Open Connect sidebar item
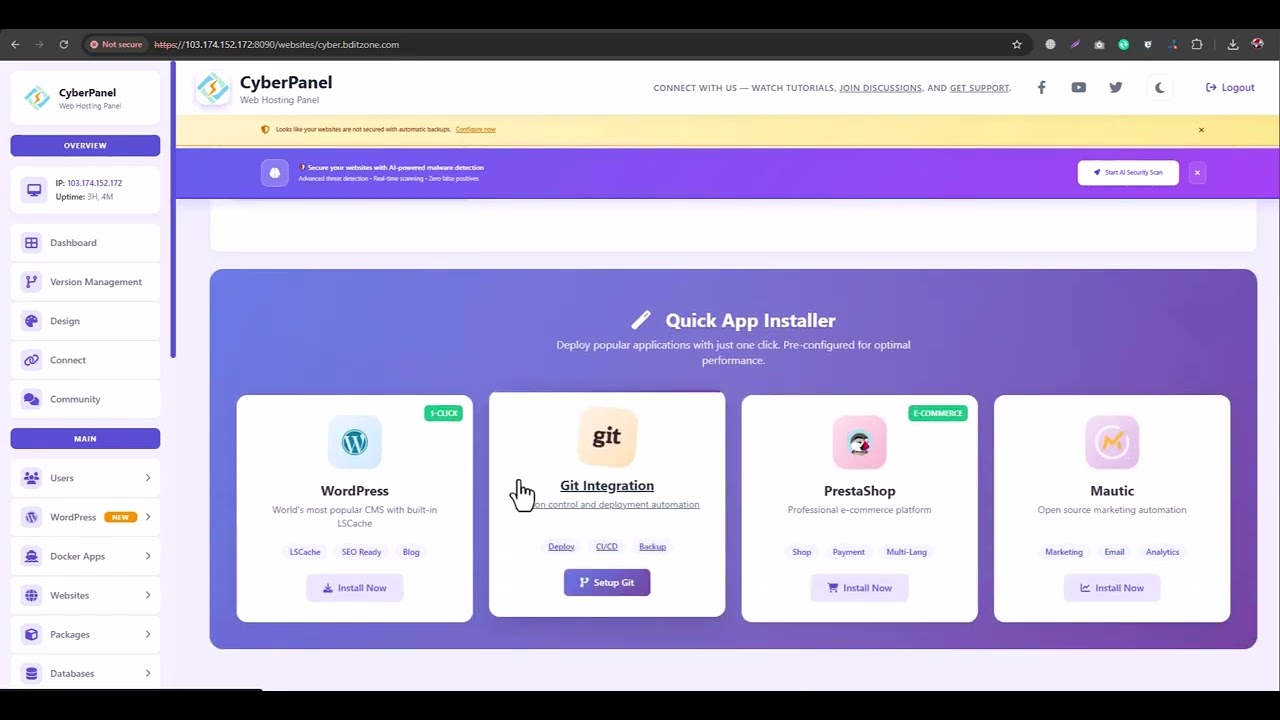The width and height of the screenshot is (1280, 720). [85, 360]
